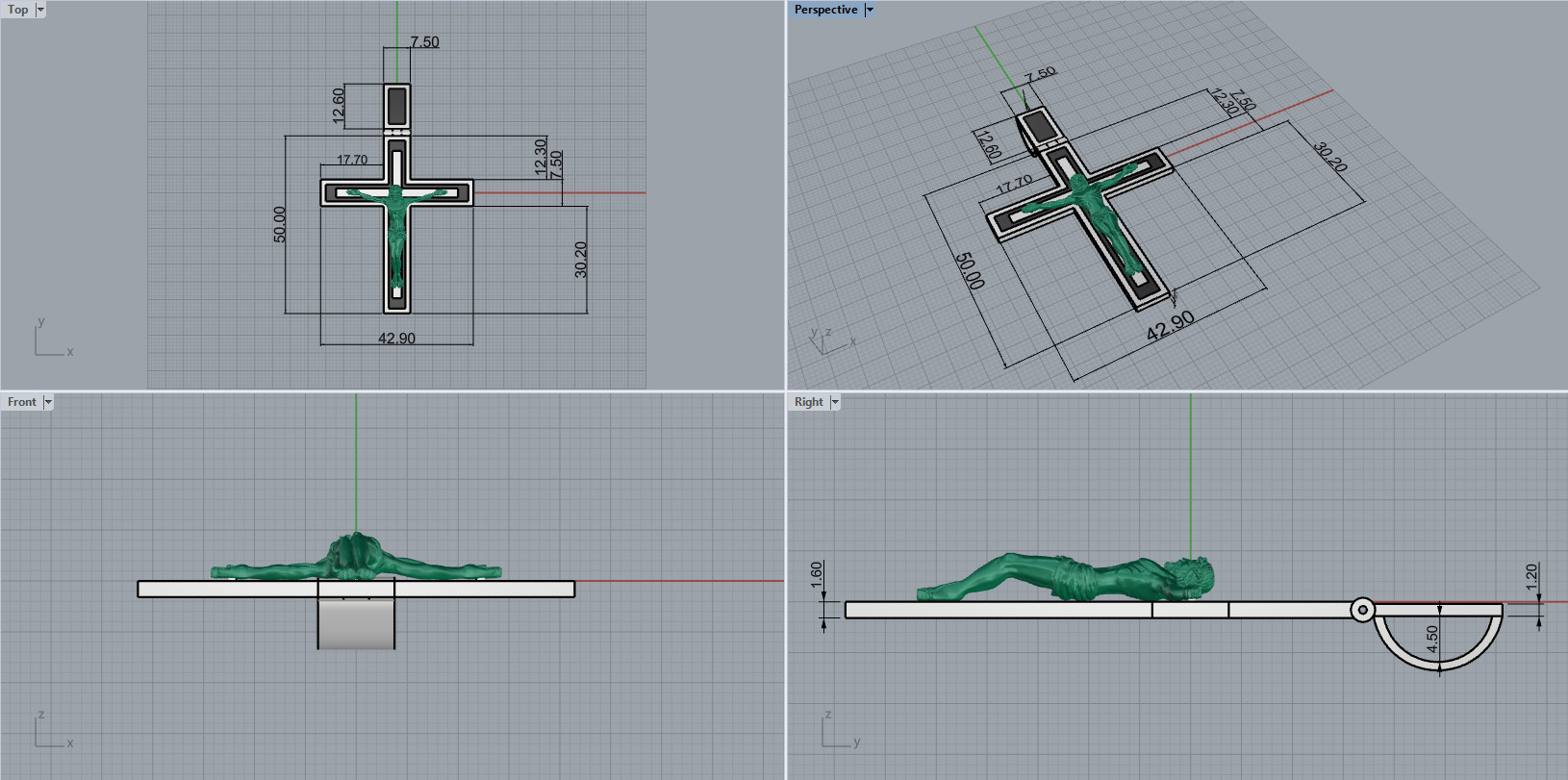
Task: Select the 30.20 dimension in Top view
Action: click(x=581, y=260)
